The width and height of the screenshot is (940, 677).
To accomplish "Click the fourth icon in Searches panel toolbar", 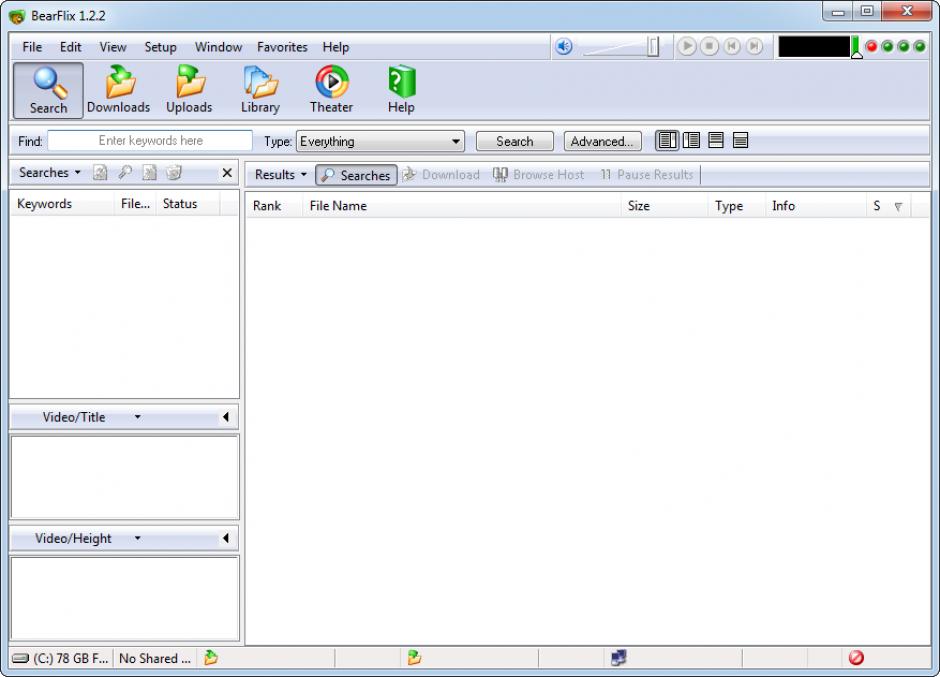I will (x=174, y=173).
